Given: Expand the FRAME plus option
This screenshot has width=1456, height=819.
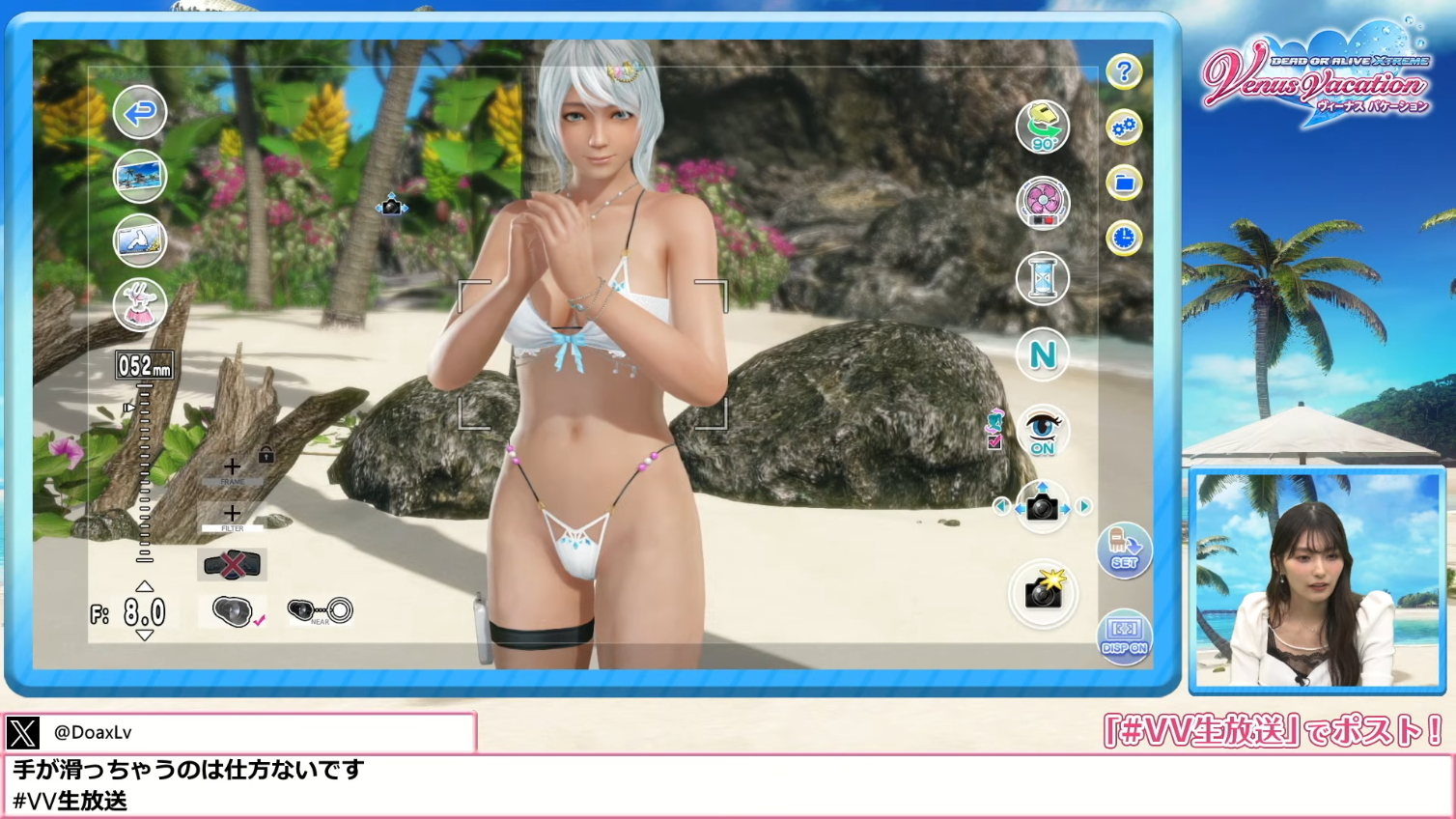Looking at the screenshot, I should click(232, 467).
